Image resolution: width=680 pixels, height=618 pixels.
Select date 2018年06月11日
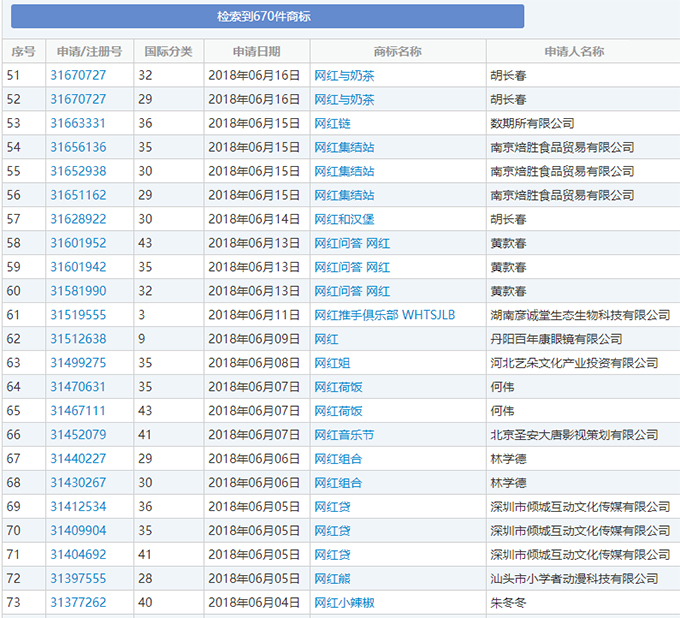254,315
